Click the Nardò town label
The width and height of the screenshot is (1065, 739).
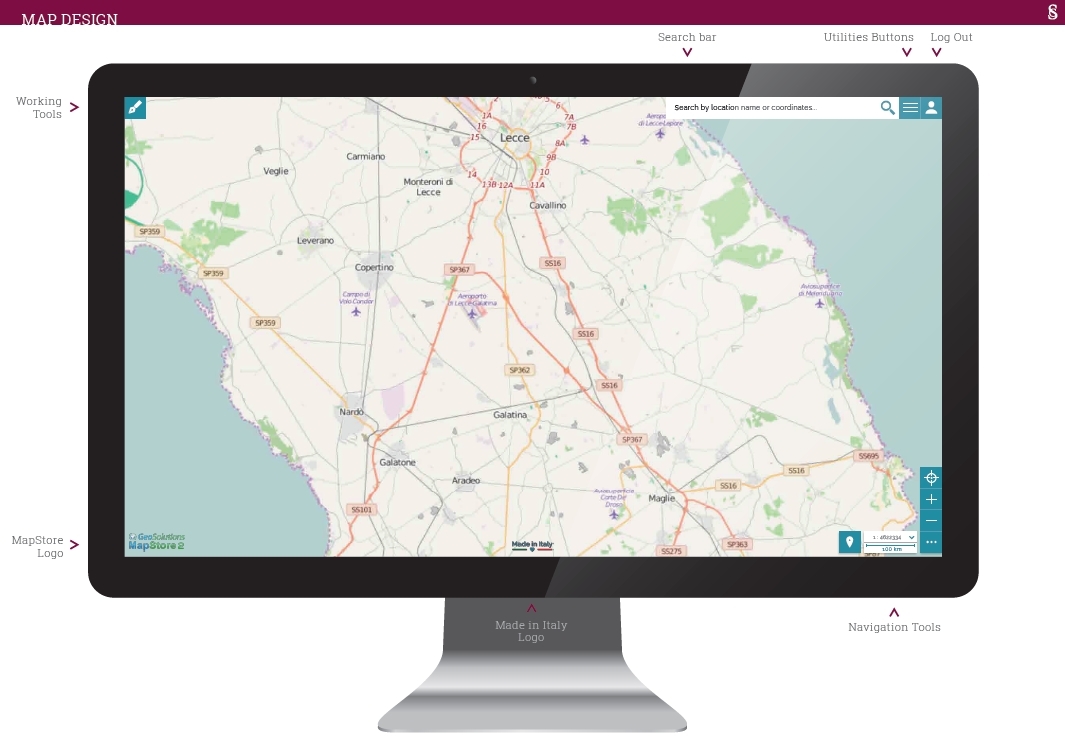click(x=352, y=412)
